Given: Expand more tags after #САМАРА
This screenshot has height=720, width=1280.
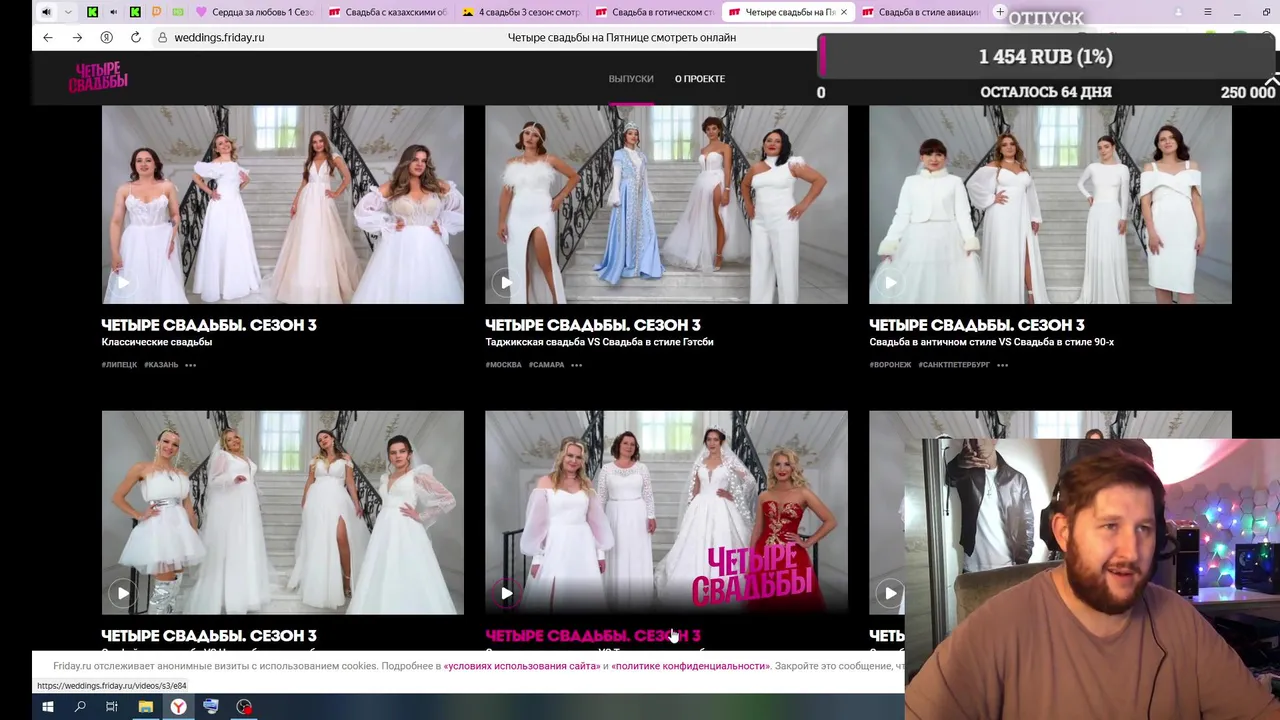Looking at the screenshot, I should (577, 365).
